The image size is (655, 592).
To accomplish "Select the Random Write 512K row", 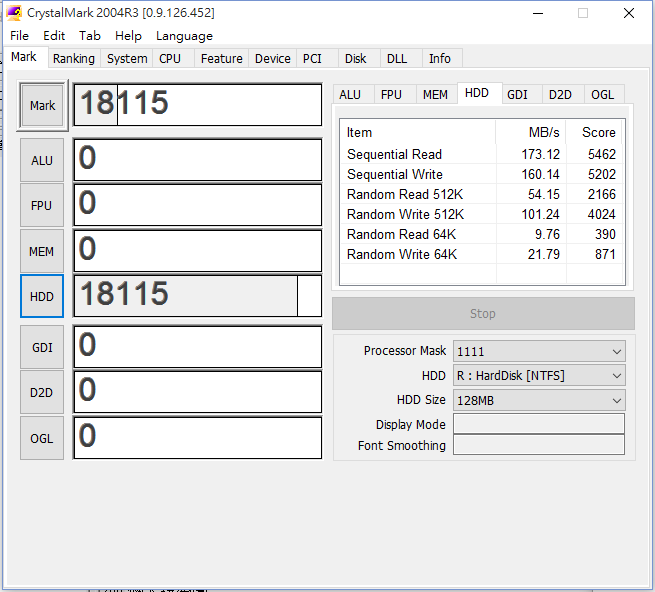I will point(481,215).
